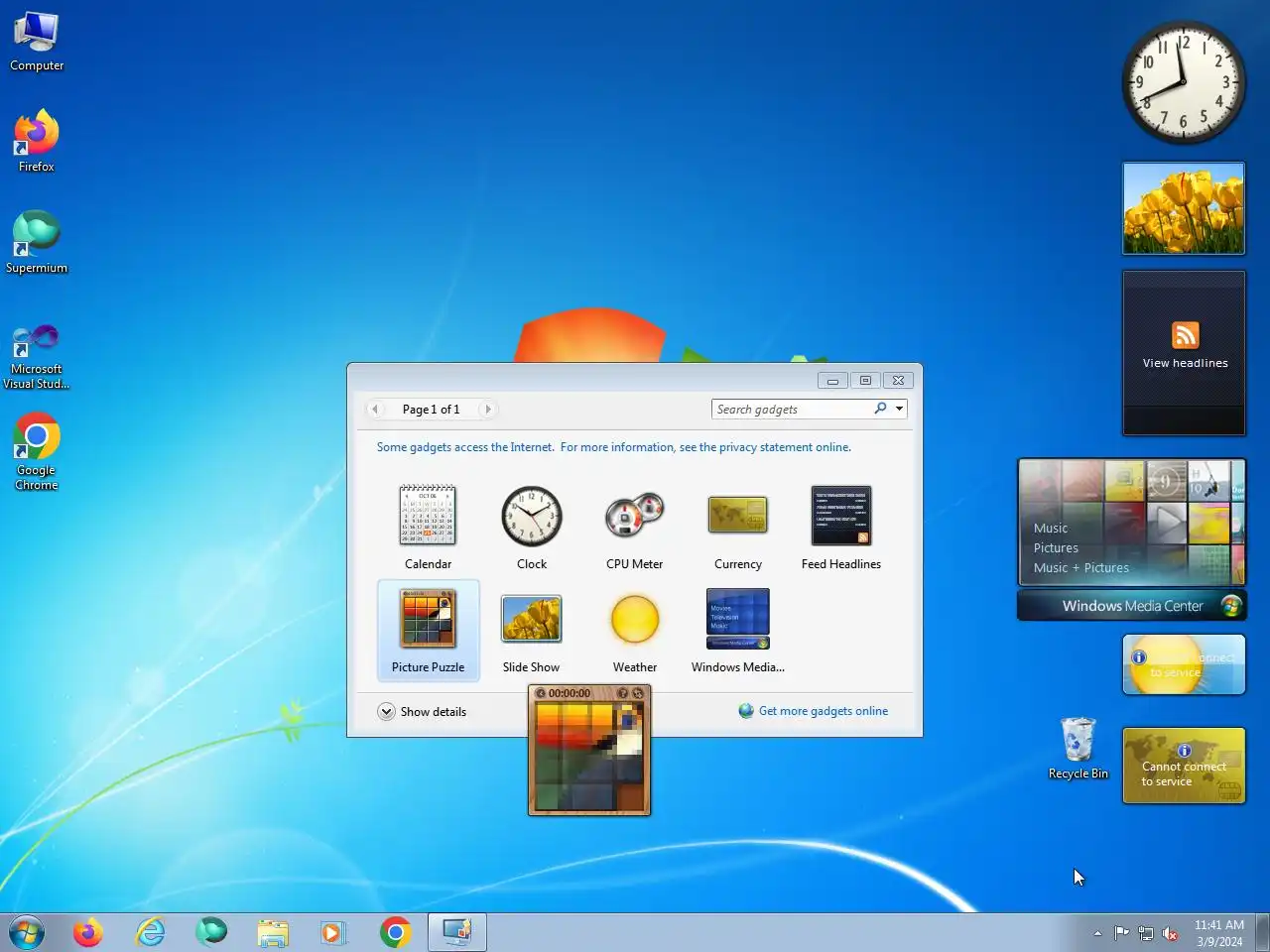Select the Calendar gadget icon
1270x952 pixels.
(x=428, y=516)
